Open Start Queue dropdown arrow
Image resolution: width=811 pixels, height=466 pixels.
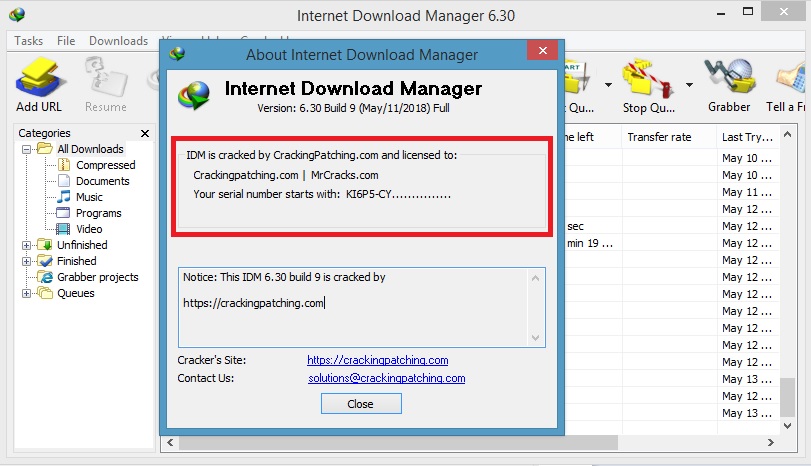[x=608, y=84]
